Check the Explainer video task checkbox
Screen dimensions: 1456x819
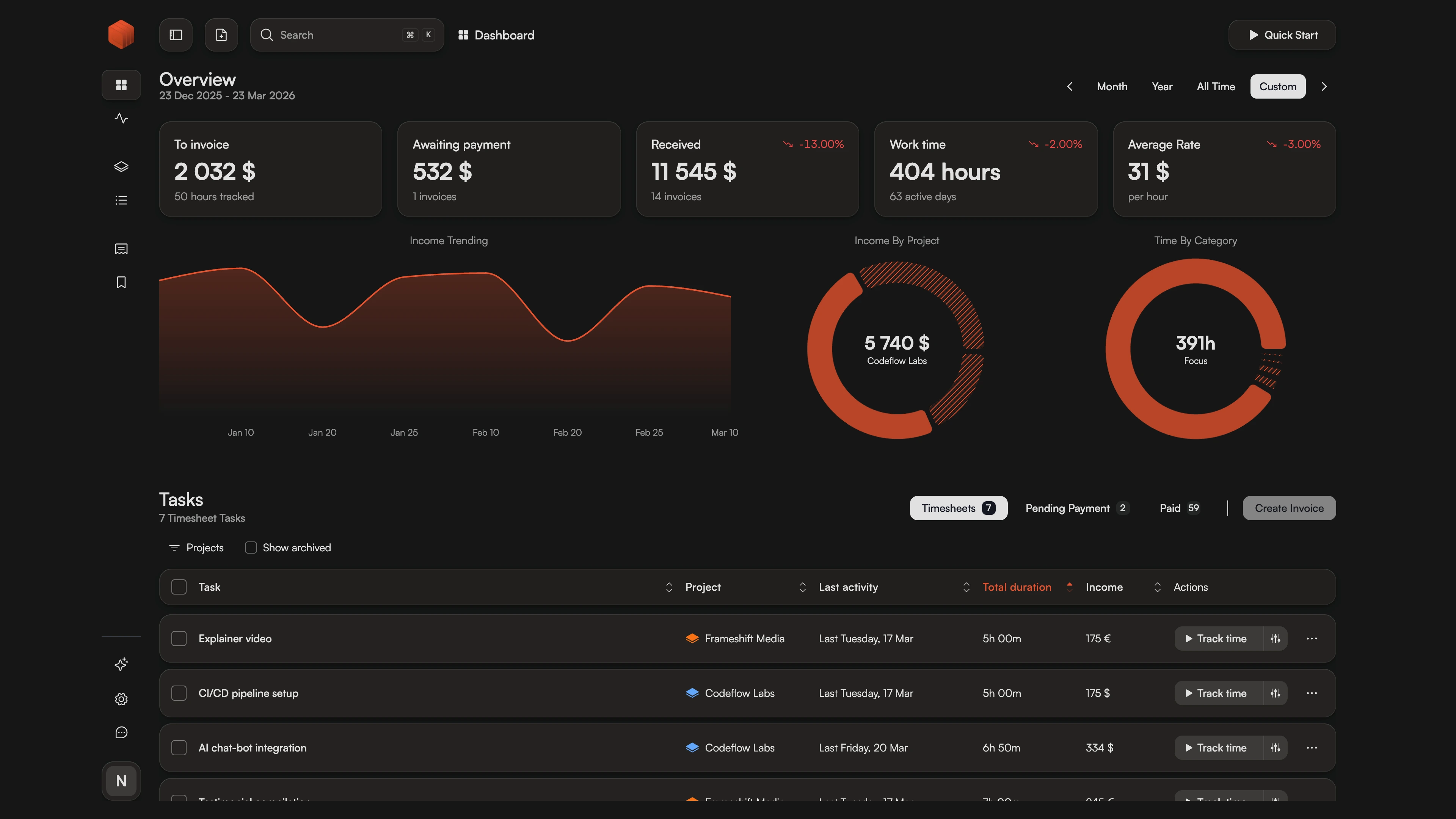(179, 638)
